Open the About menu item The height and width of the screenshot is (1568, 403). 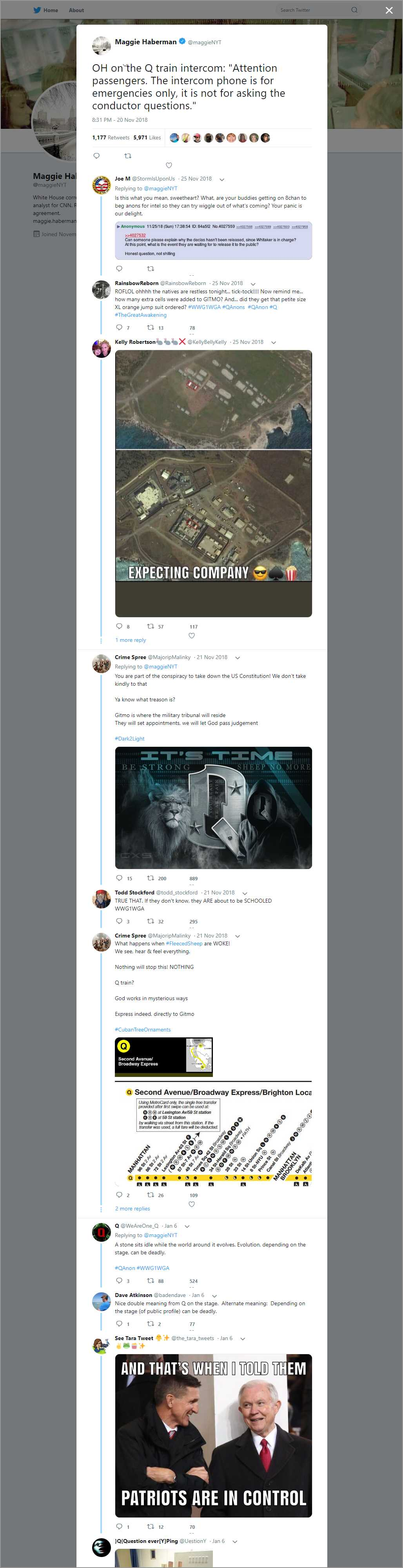tap(76, 10)
